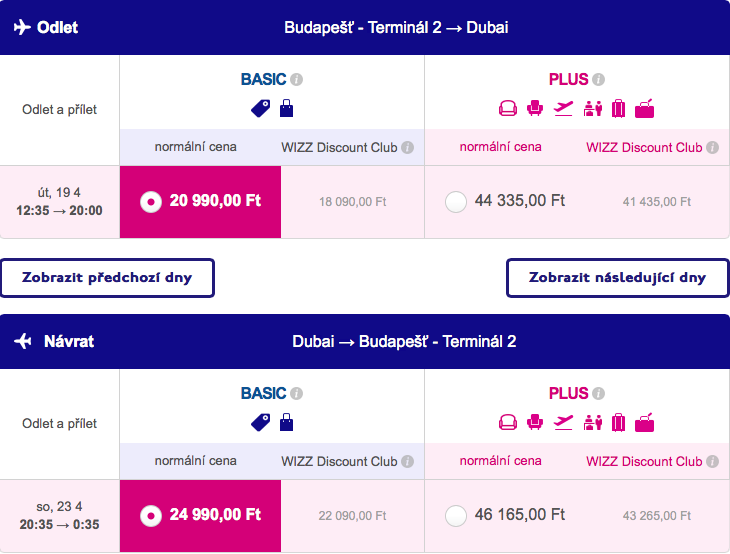Click outbound discount club price 18 090,00 Ft
Image resolution: width=730 pixels, height=554 pixels.
pyautogui.click(x=352, y=202)
